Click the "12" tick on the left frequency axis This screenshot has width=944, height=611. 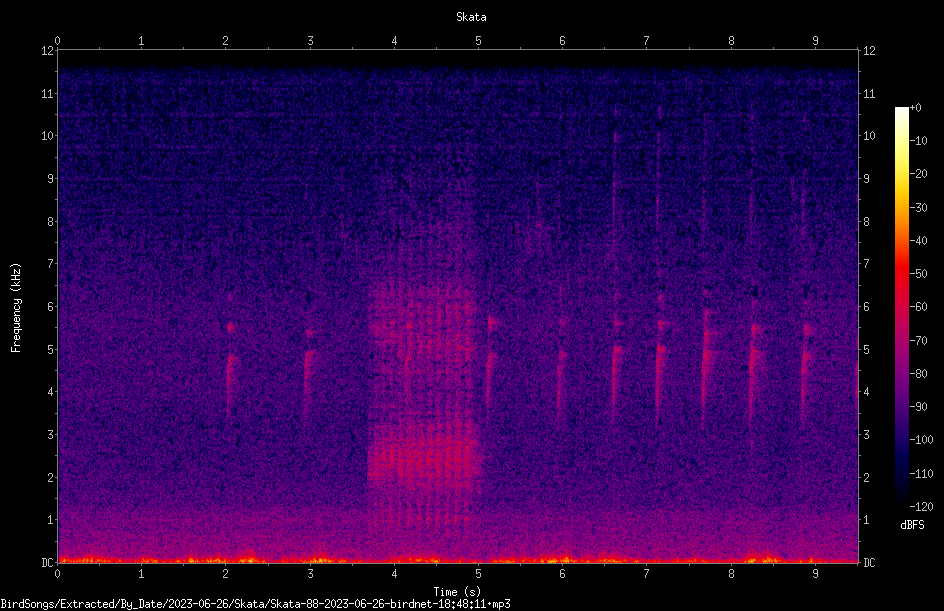[47, 51]
